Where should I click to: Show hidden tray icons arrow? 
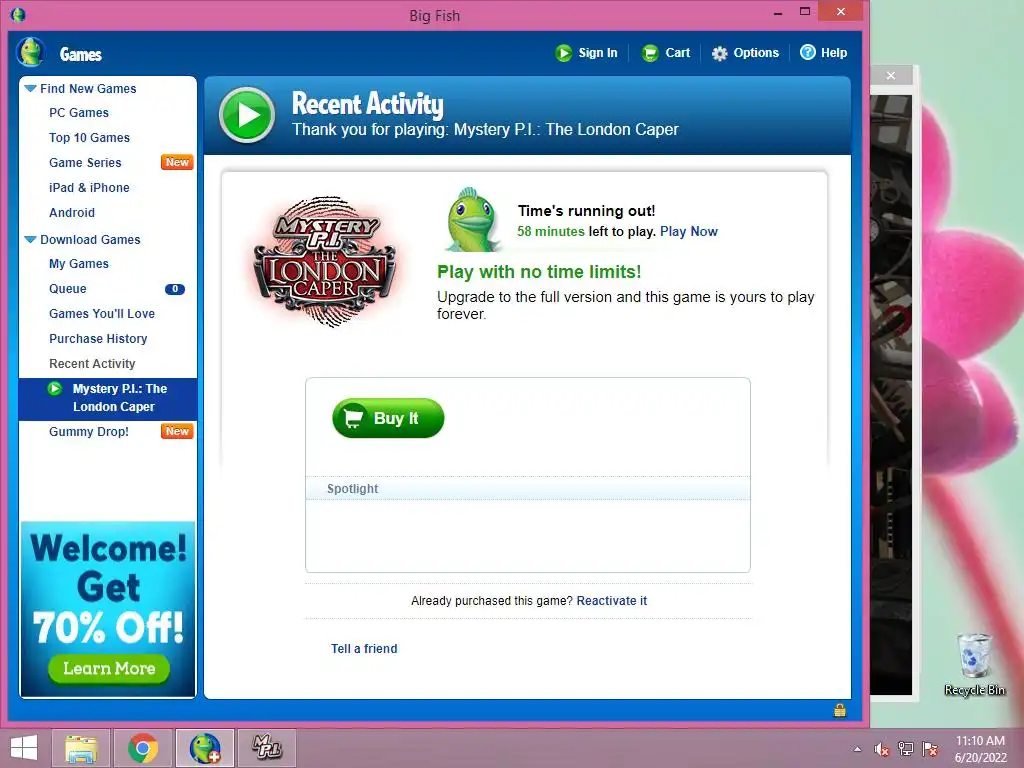pyautogui.click(x=857, y=749)
